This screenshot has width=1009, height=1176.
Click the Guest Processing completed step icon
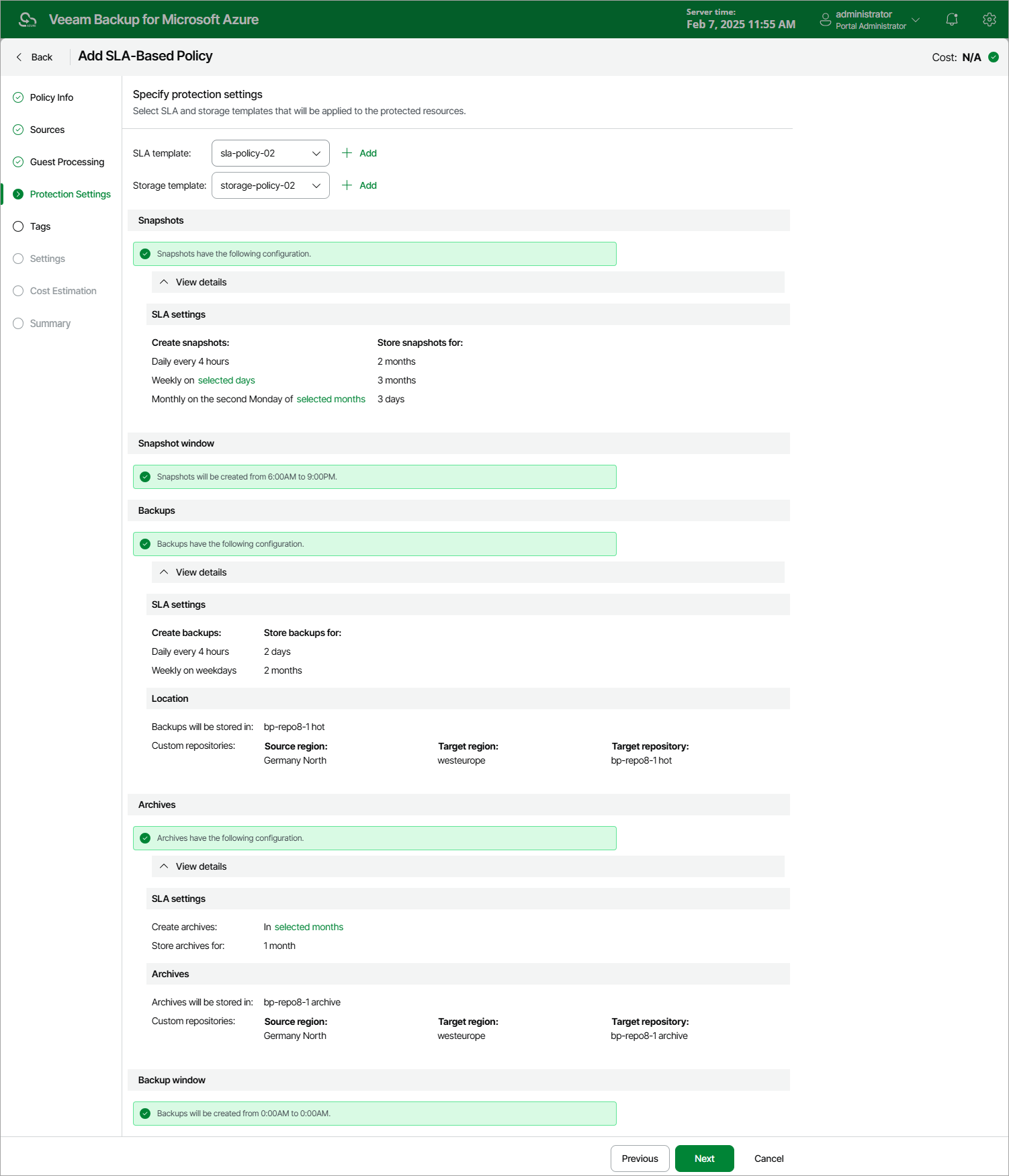tap(18, 162)
